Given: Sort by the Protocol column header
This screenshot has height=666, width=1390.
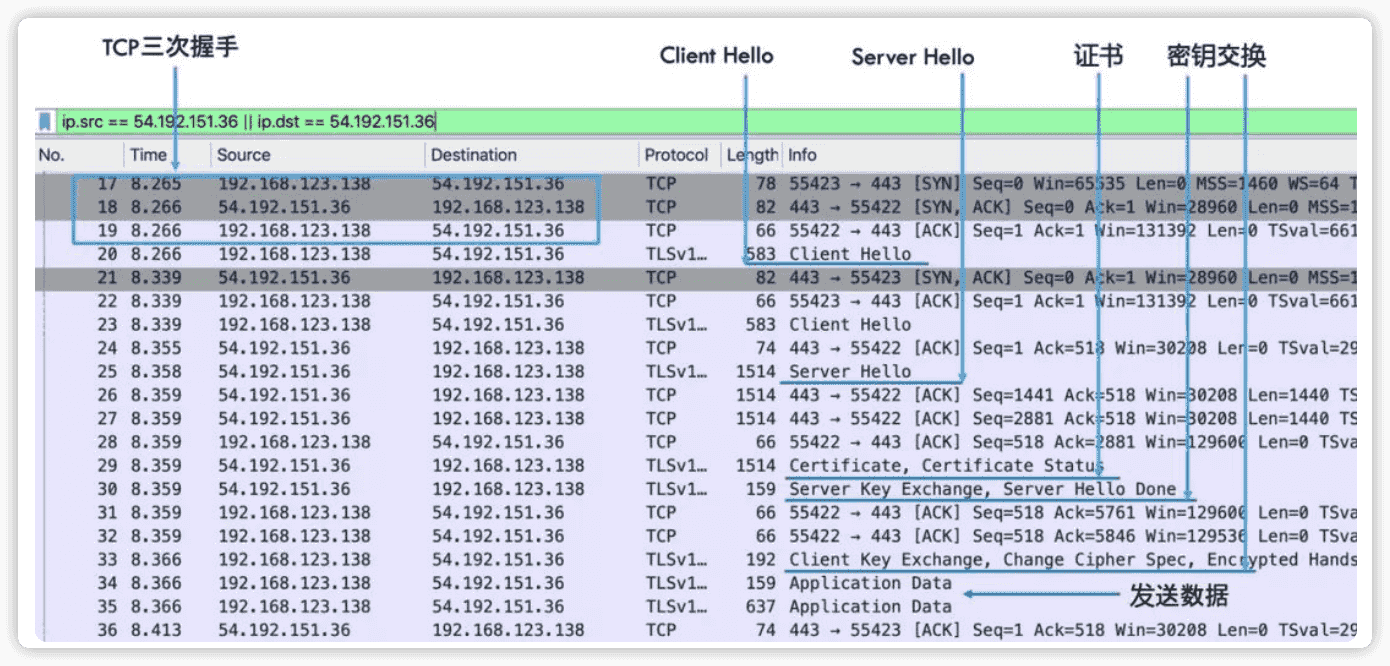Looking at the screenshot, I should [678, 155].
